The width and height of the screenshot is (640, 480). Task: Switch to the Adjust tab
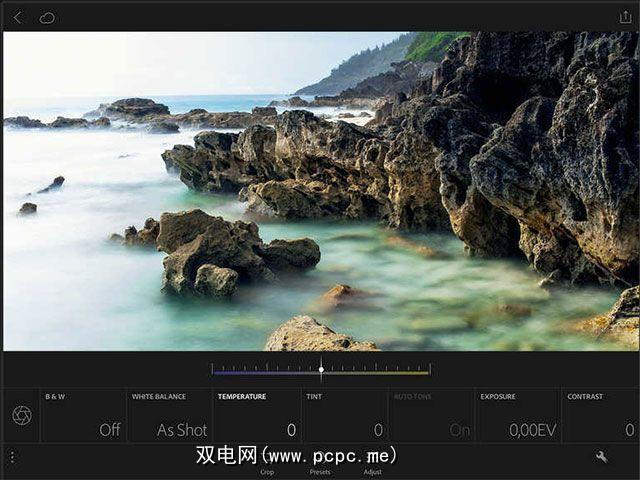[372, 472]
